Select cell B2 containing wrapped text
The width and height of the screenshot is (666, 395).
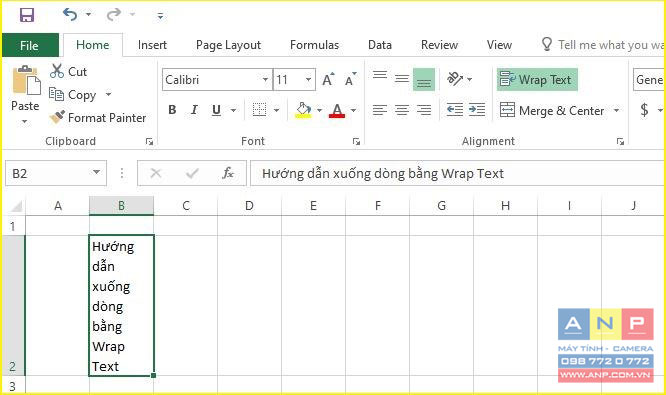click(x=121, y=305)
